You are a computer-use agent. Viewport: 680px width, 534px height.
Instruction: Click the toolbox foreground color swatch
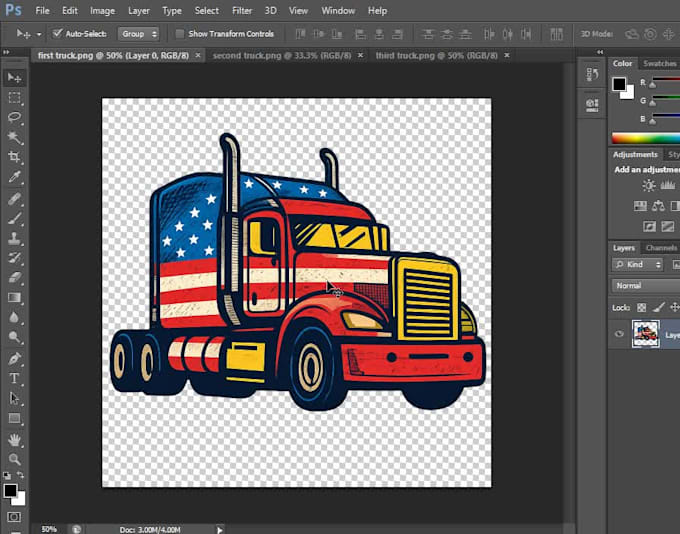pyautogui.click(x=10, y=491)
